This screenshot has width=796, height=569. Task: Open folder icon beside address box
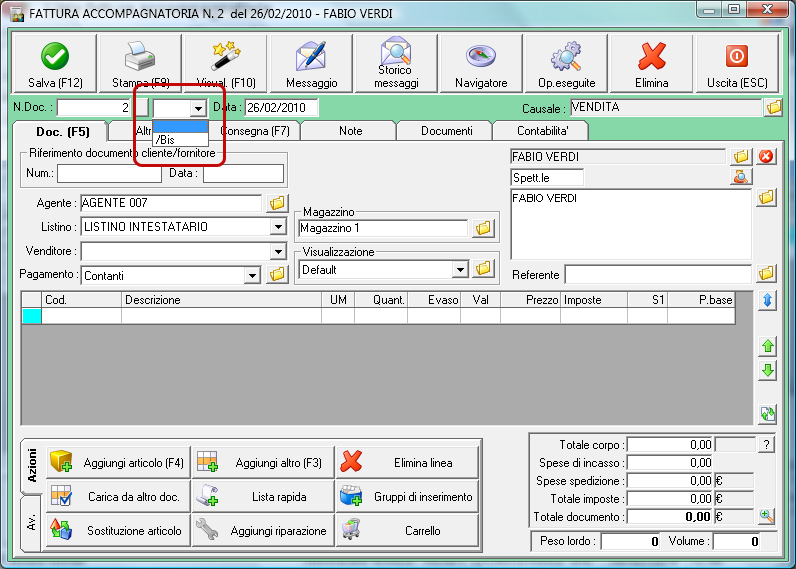tap(766, 197)
